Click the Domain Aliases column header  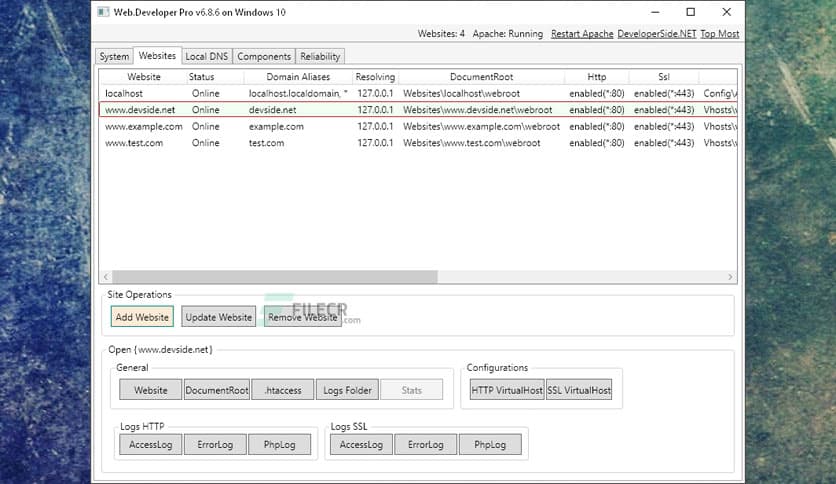point(298,77)
